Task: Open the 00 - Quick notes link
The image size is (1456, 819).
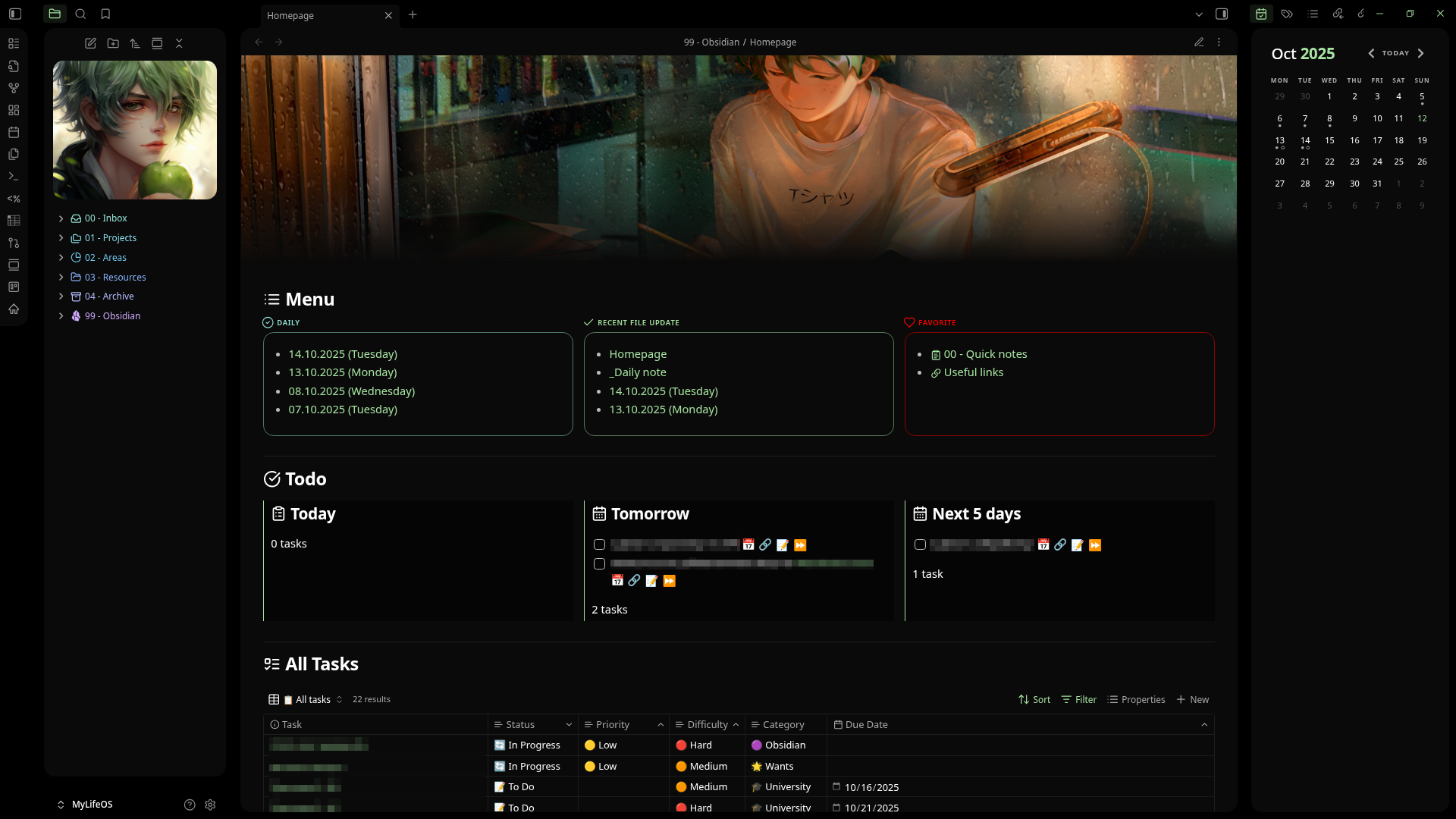Action: [985, 354]
